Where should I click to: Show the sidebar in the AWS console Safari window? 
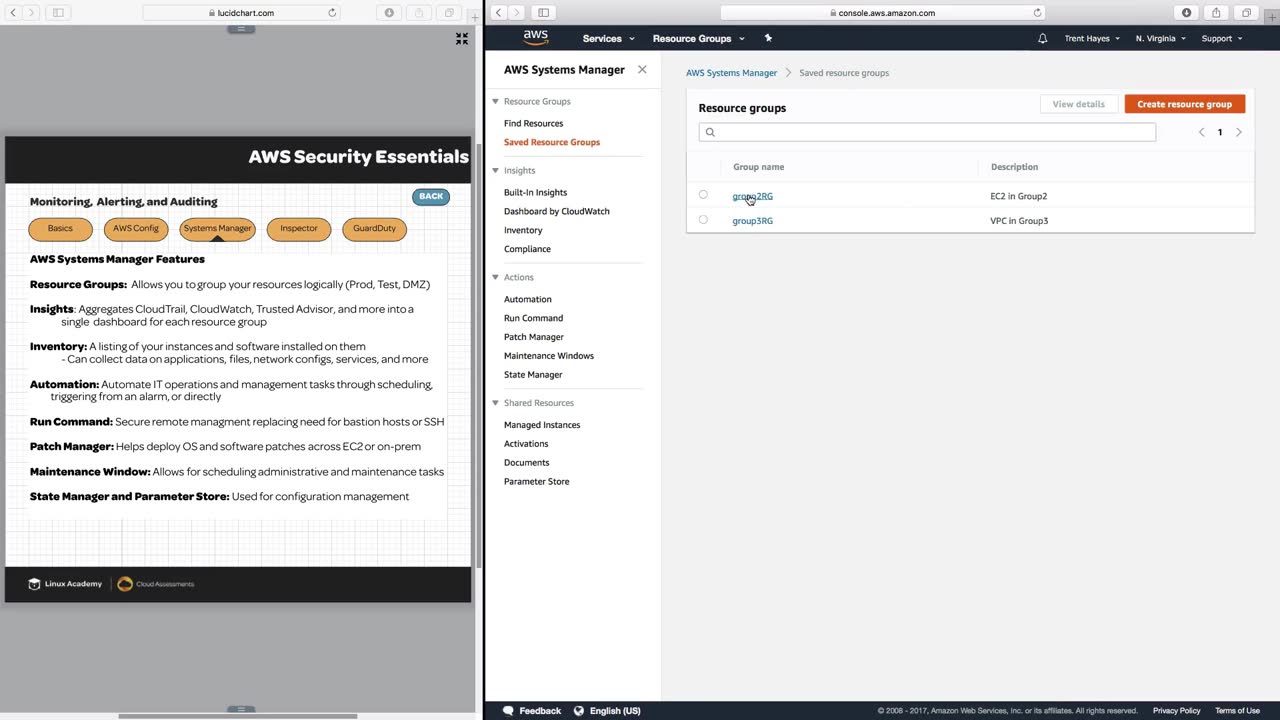543,13
